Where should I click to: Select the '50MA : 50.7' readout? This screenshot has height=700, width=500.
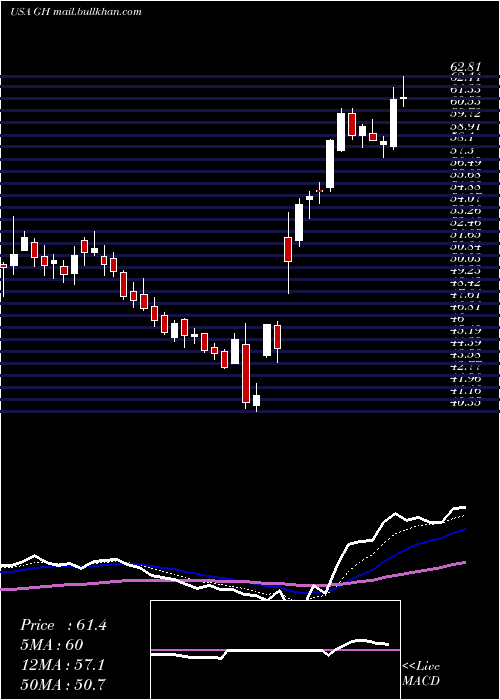(x=63, y=685)
